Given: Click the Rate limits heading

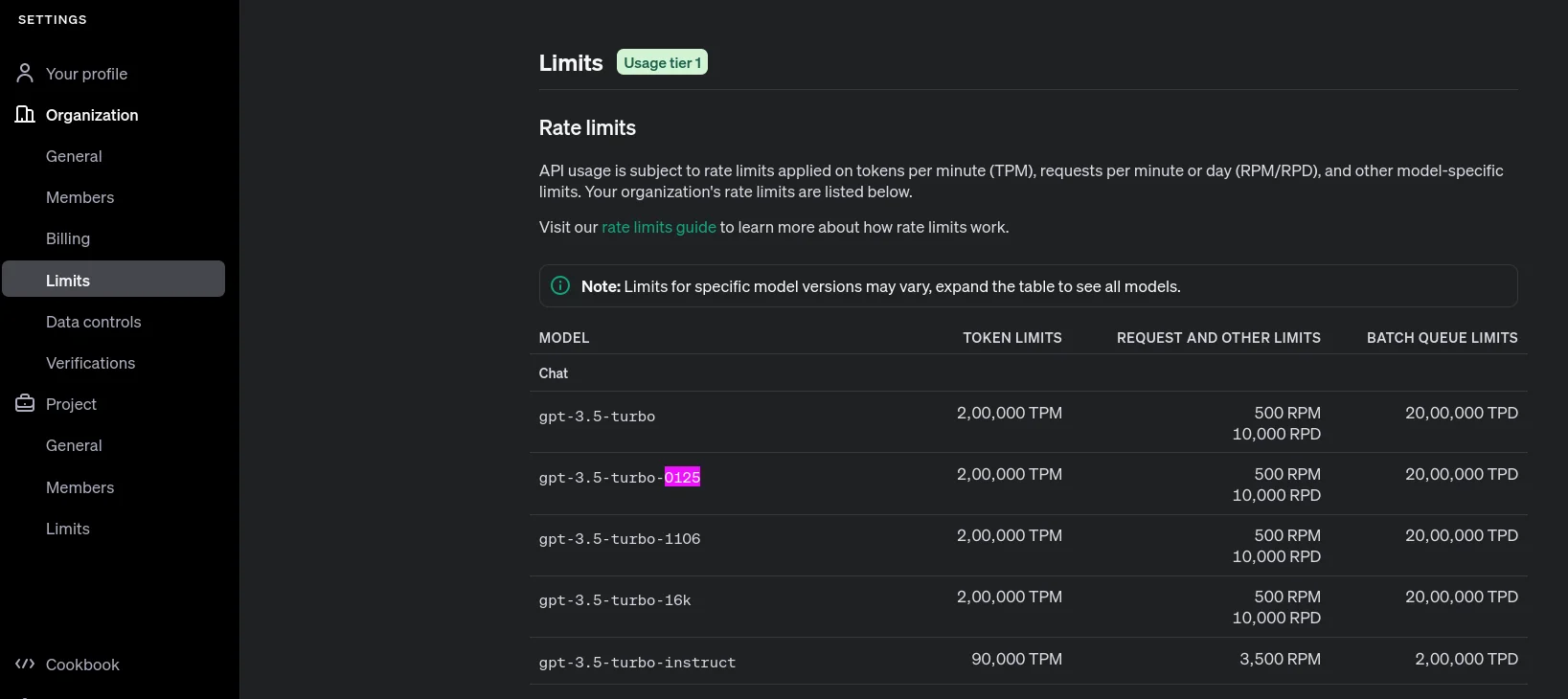Looking at the screenshot, I should point(587,127).
